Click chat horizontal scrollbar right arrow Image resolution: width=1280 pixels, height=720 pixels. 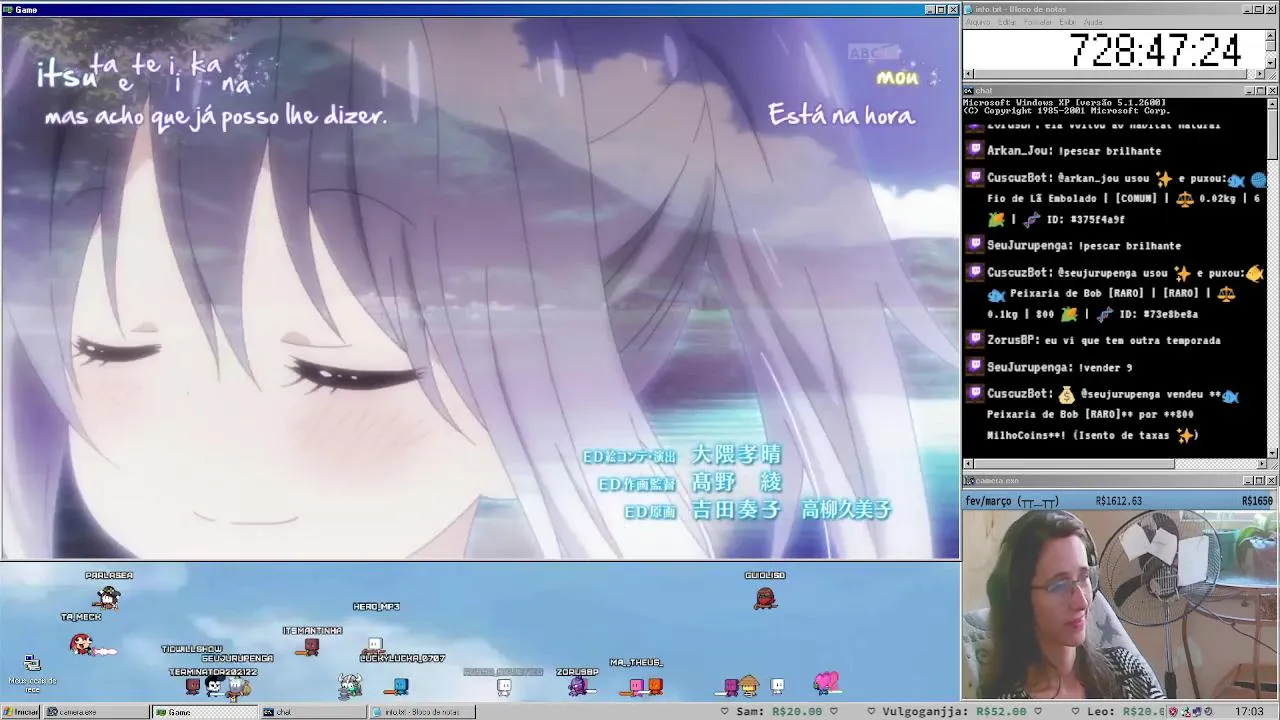tap(1261, 464)
